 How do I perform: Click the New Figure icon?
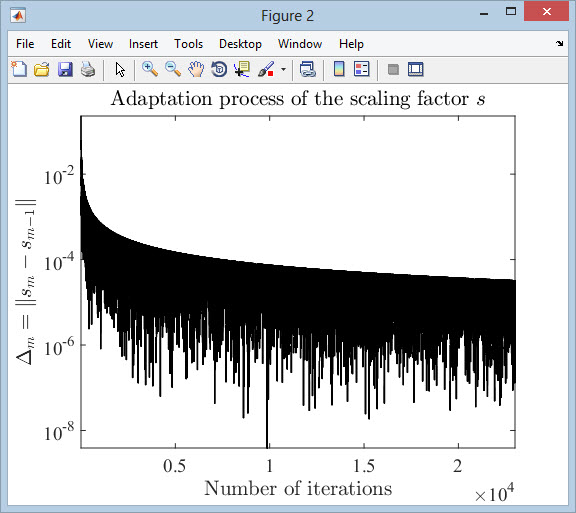pyautogui.click(x=19, y=69)
